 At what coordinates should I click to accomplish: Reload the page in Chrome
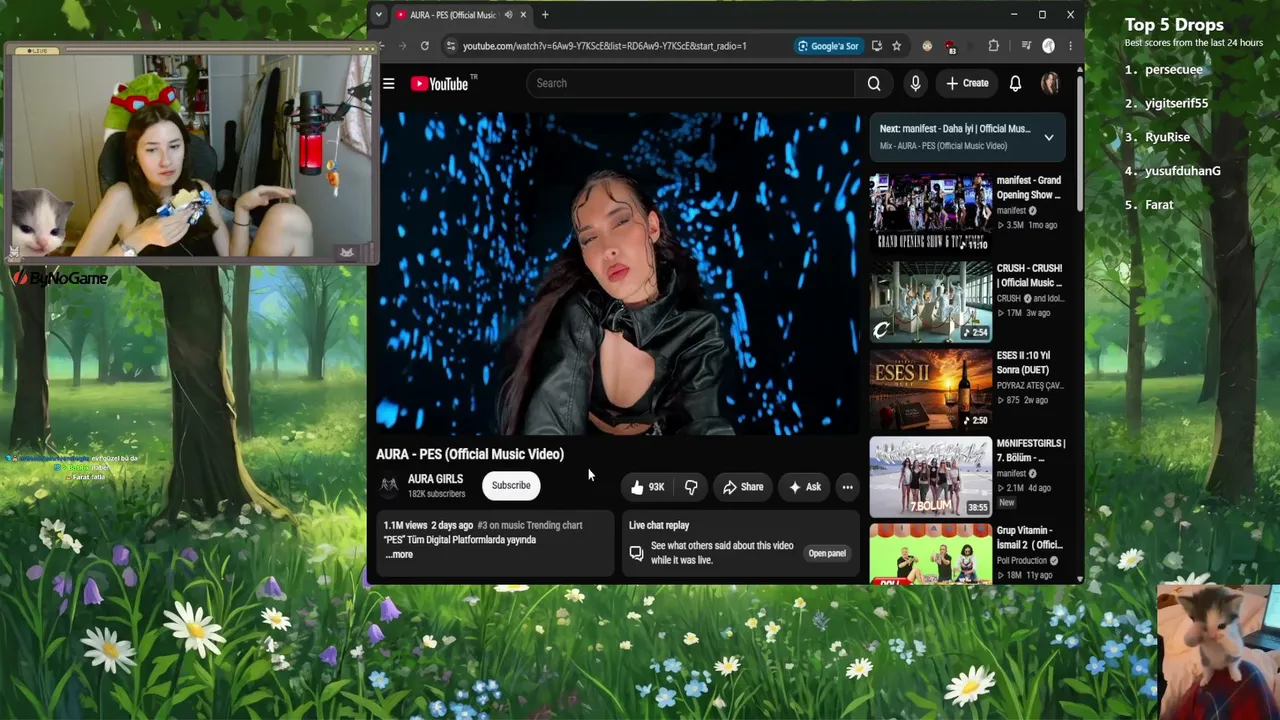(425, 46)
